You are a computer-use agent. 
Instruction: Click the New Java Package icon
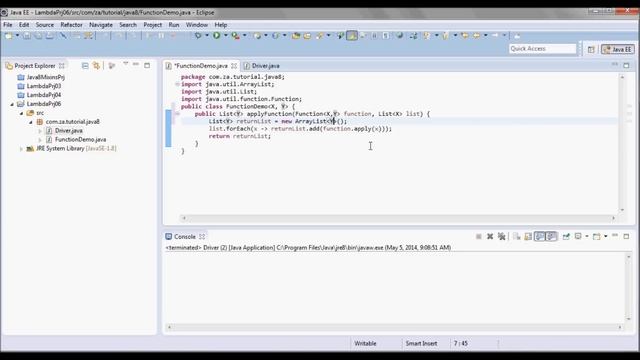257,36
